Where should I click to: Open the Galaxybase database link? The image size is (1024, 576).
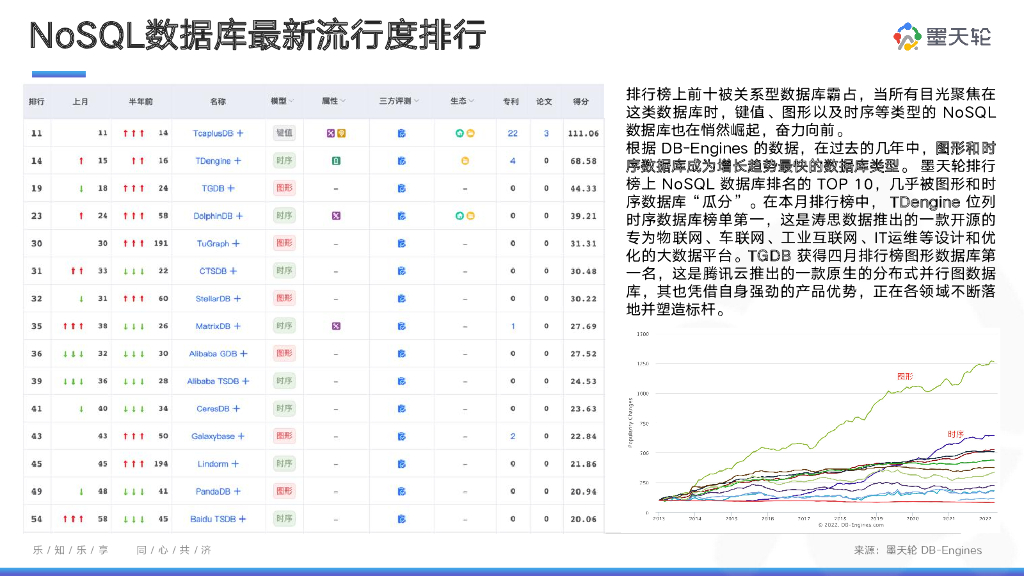[212, 436]
